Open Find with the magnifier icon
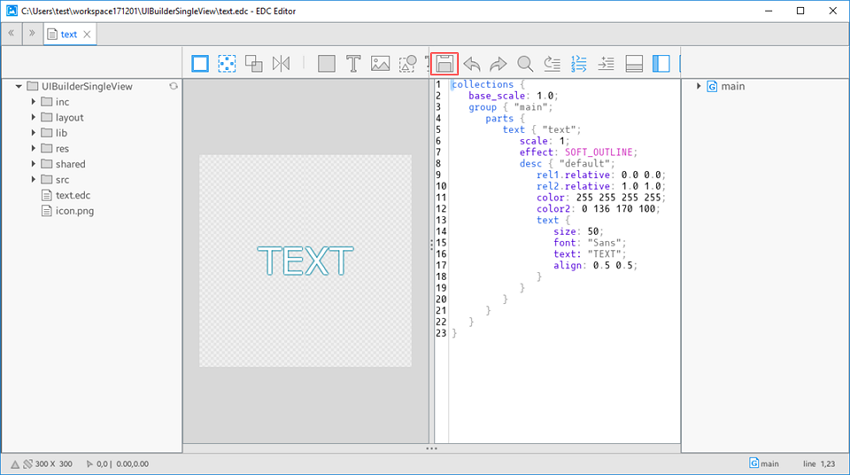Screen dimensions: 850x475 tap(525, 64)
